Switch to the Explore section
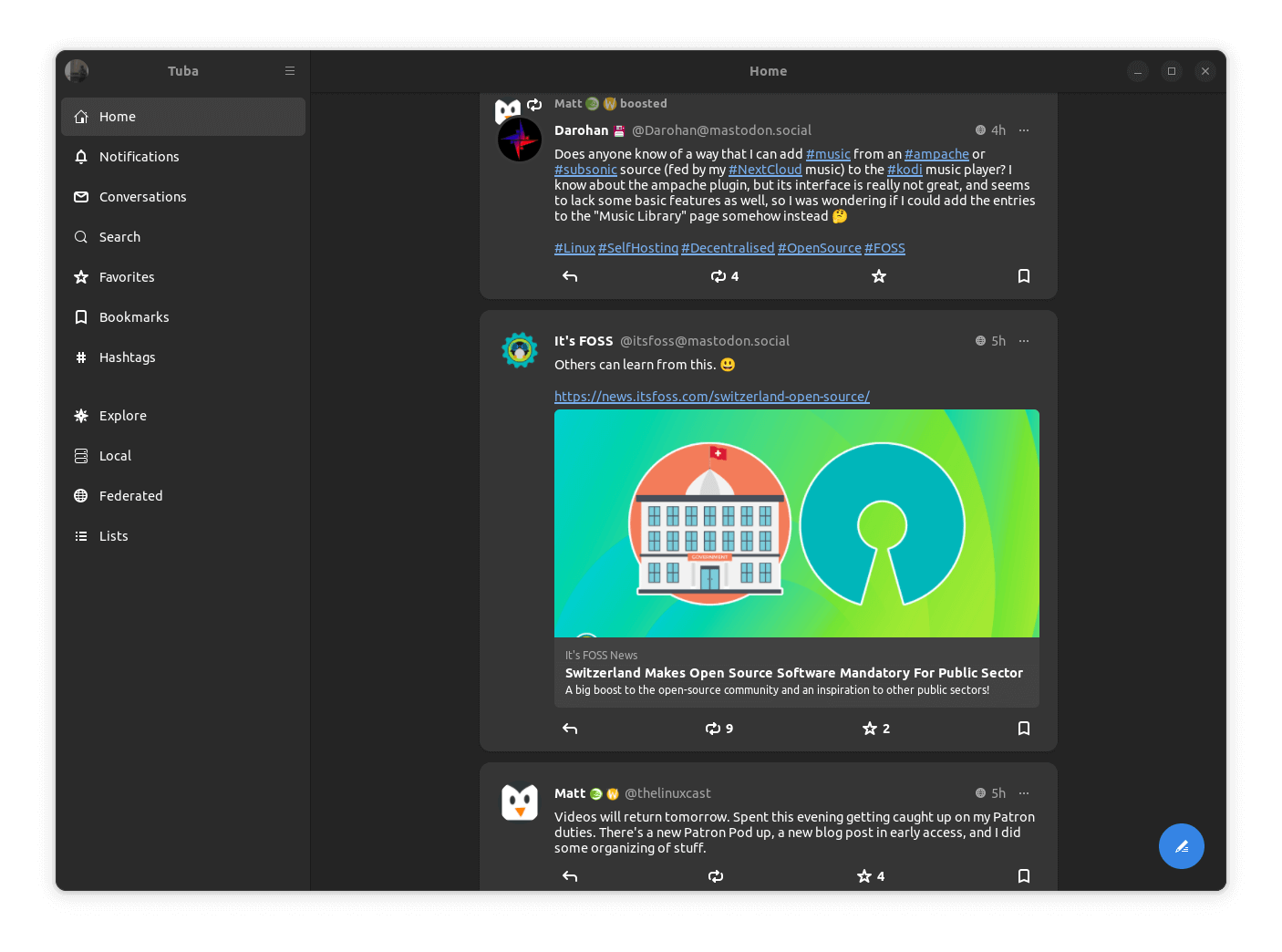Image resolution: width=1282 pixels, height=952 pixels. [123, 415]
